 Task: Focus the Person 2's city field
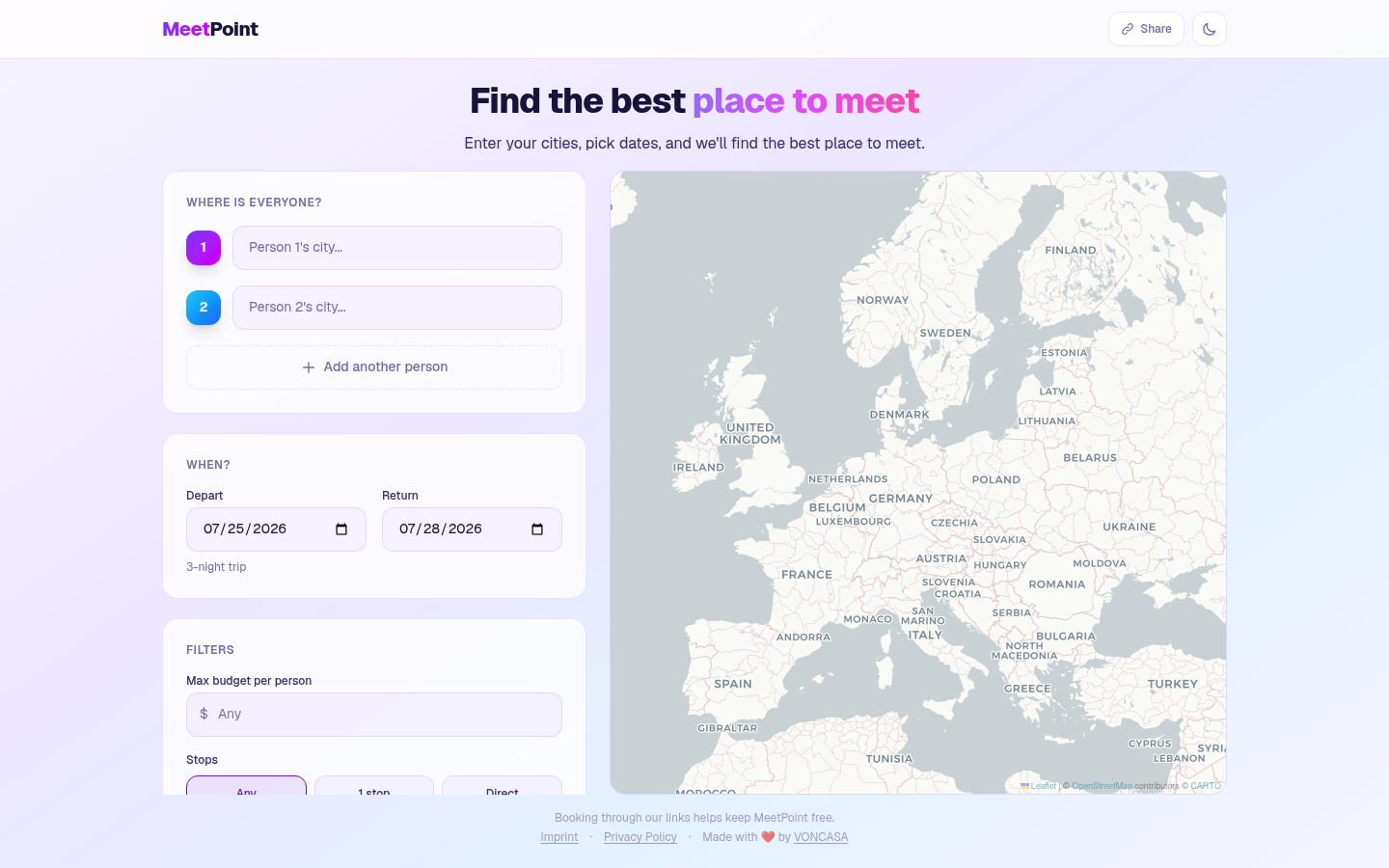[397, 308]
